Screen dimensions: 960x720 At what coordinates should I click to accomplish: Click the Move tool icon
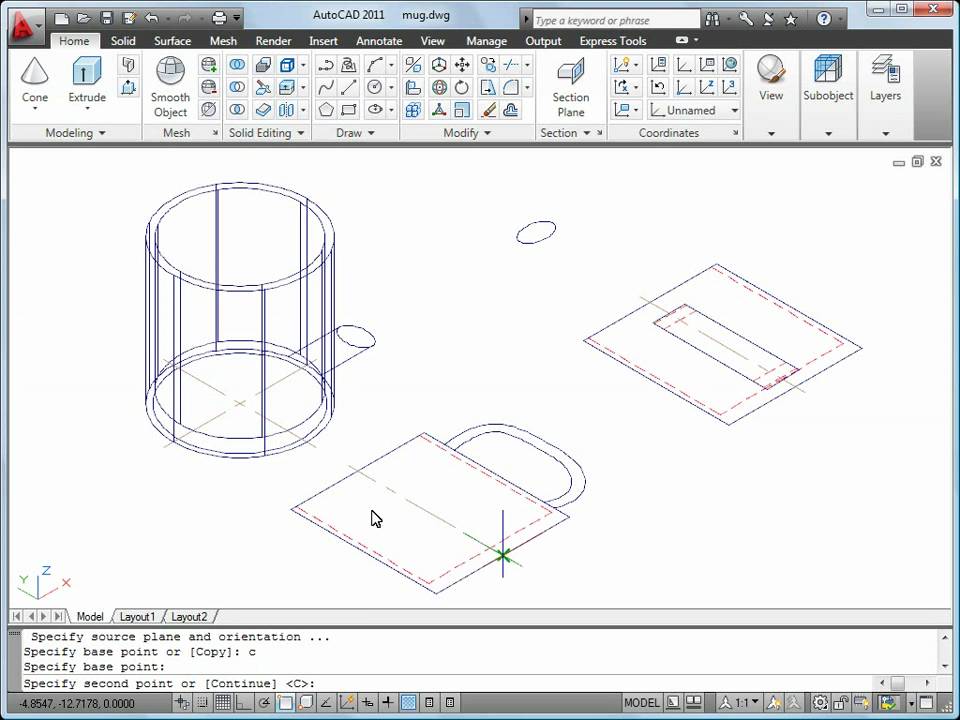462,64
